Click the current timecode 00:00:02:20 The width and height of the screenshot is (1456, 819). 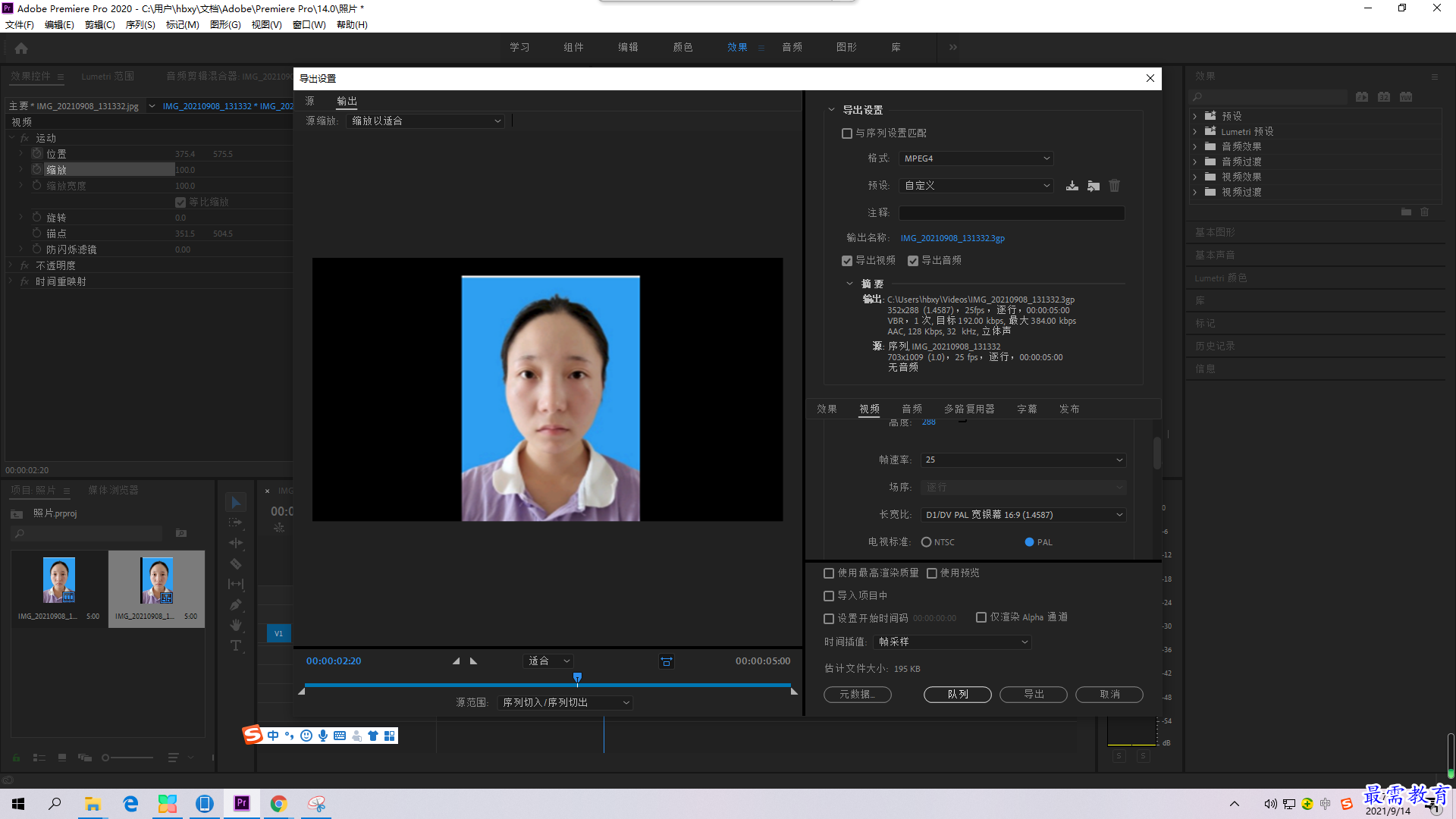tap(334, 661)
